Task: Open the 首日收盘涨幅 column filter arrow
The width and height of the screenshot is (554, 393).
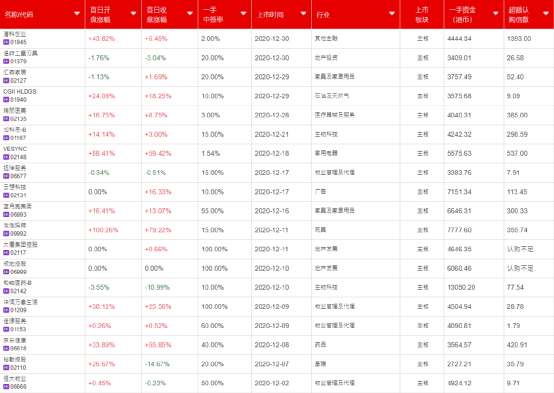Action: pyautogui.click(x=190, y=14)
